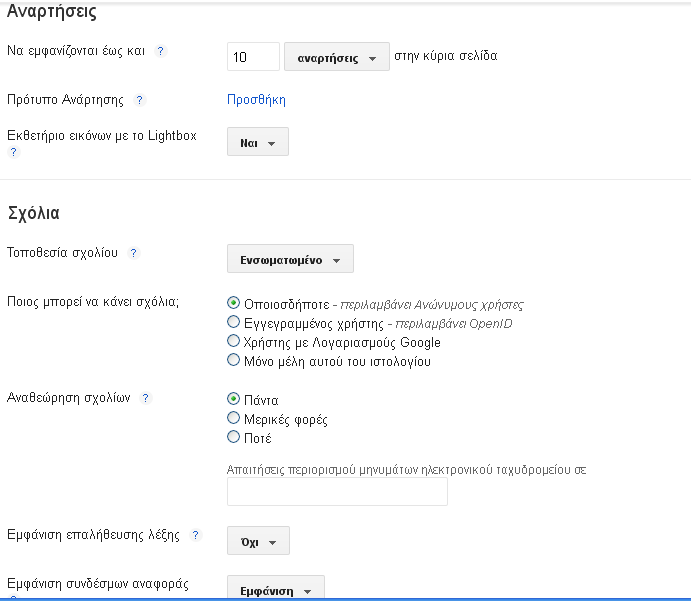Open the Εμφάνιση backlinks dropdown
The width and height of the screenshot is (691, 601).
click(276, 587)
